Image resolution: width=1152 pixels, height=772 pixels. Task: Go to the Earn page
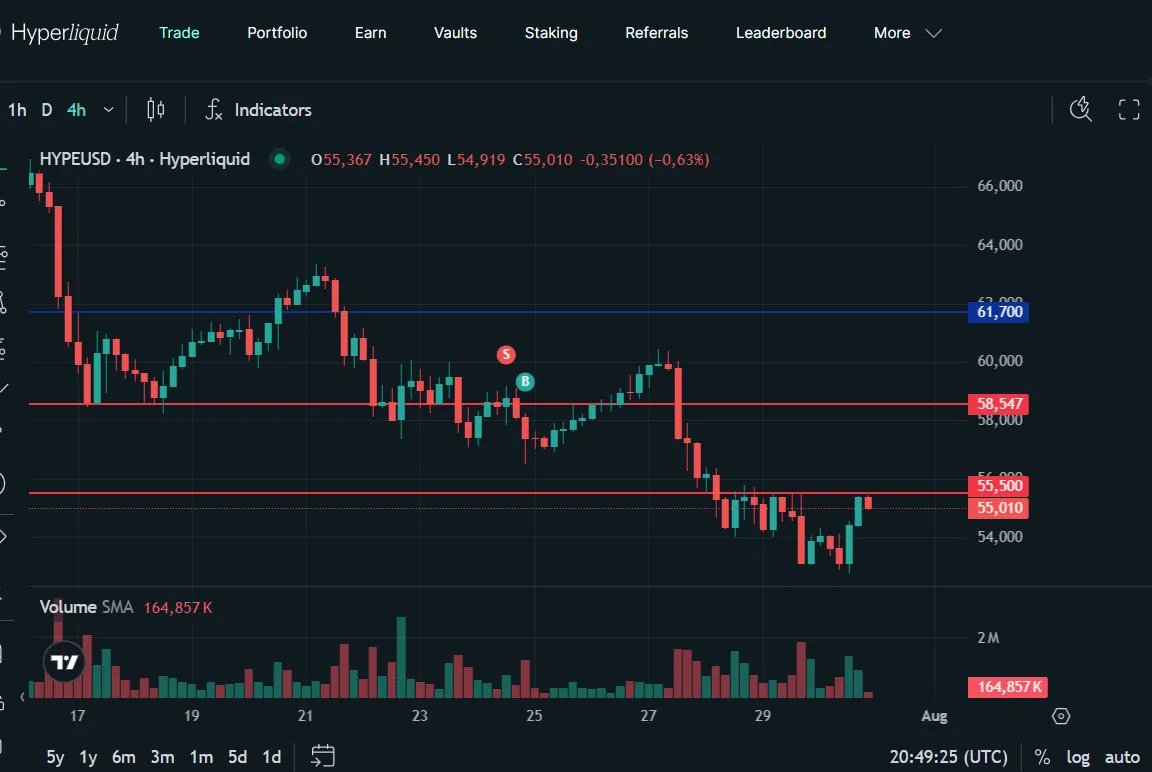coord(370,33)
